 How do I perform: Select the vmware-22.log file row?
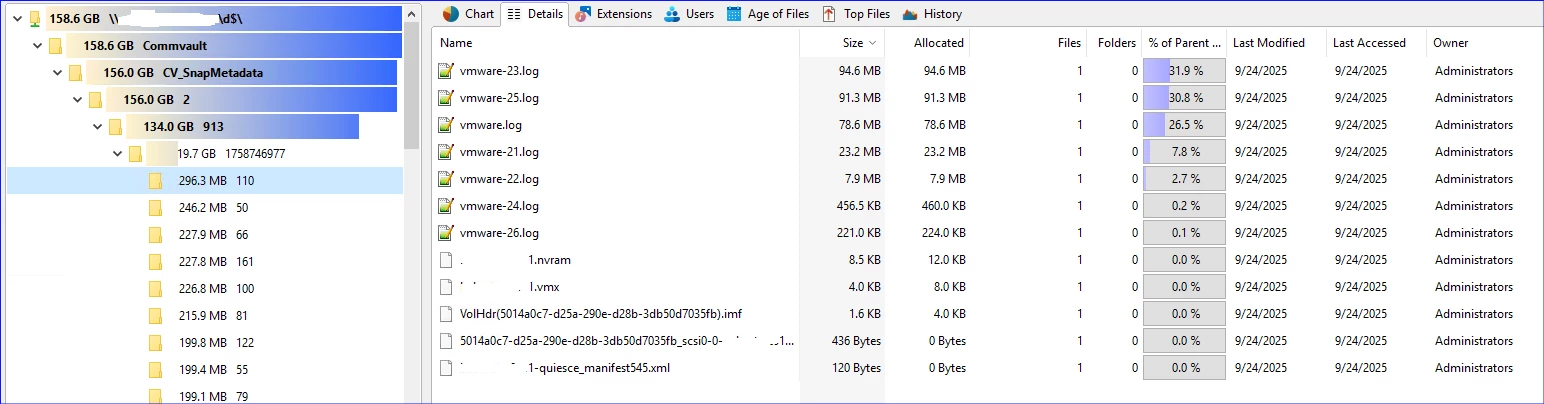tap(988, 179)
